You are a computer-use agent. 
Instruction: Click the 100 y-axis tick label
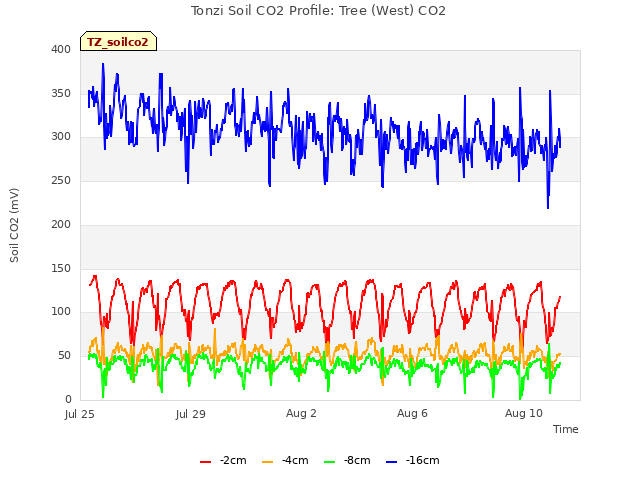(x=61, y=312)
